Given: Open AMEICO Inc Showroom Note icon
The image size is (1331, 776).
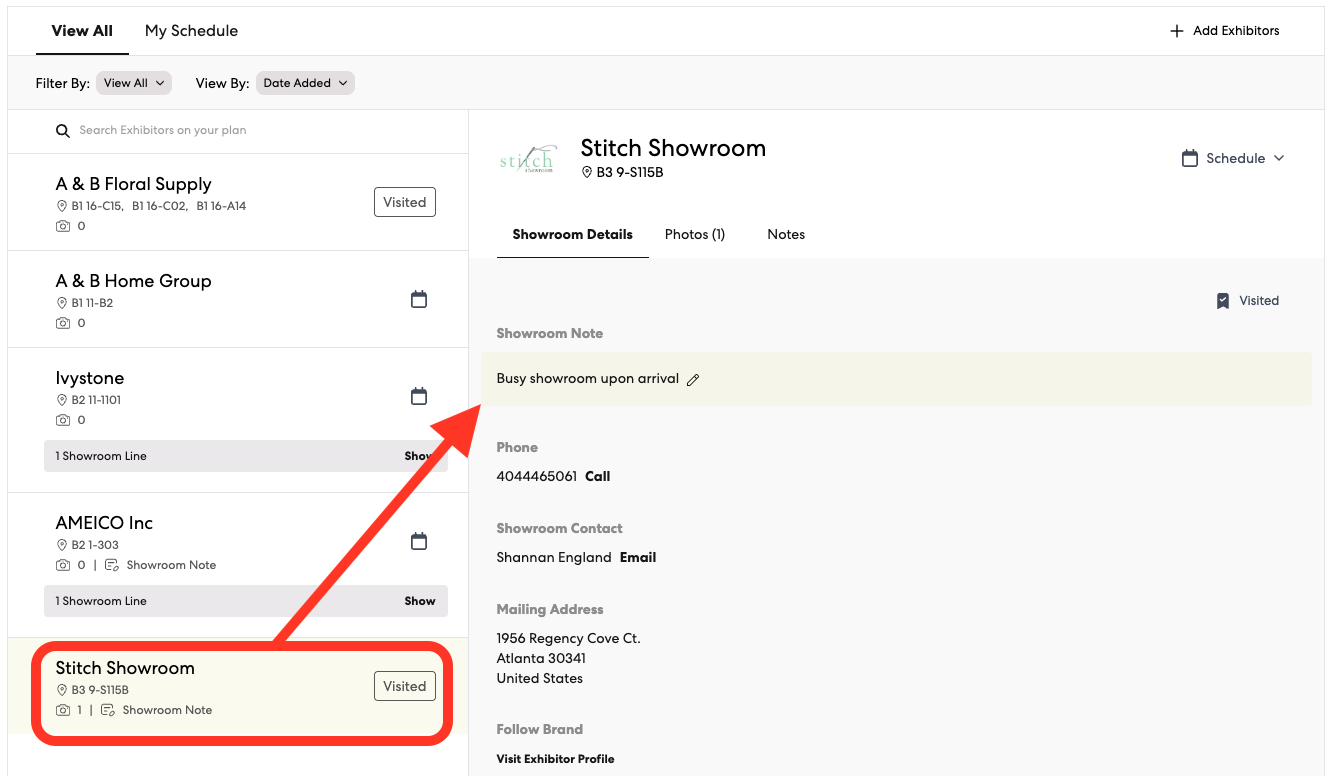Looking at the screenshot, I should (x=112, y=565).
